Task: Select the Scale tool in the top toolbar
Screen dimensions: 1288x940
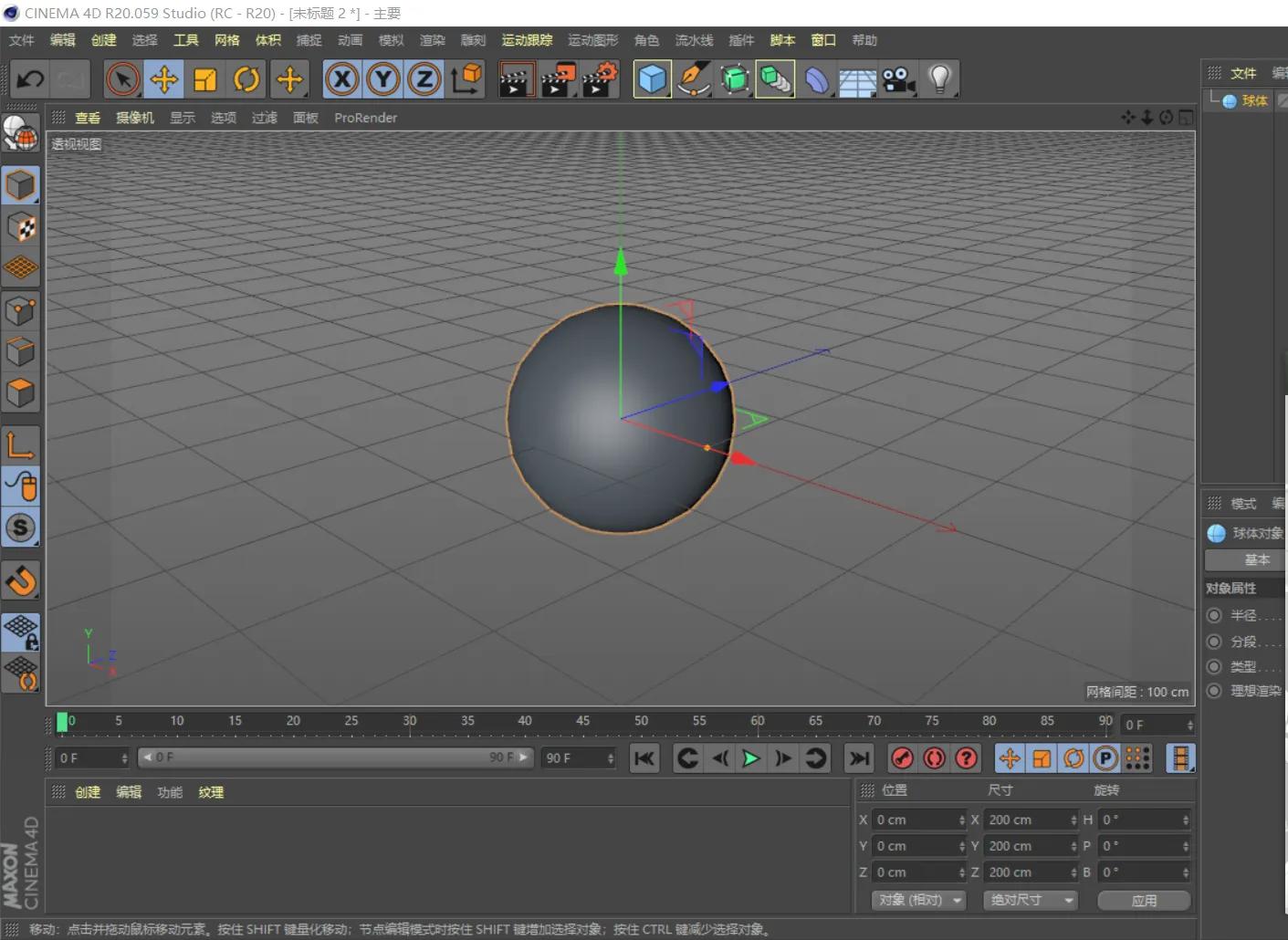Action: pos(205,79)
